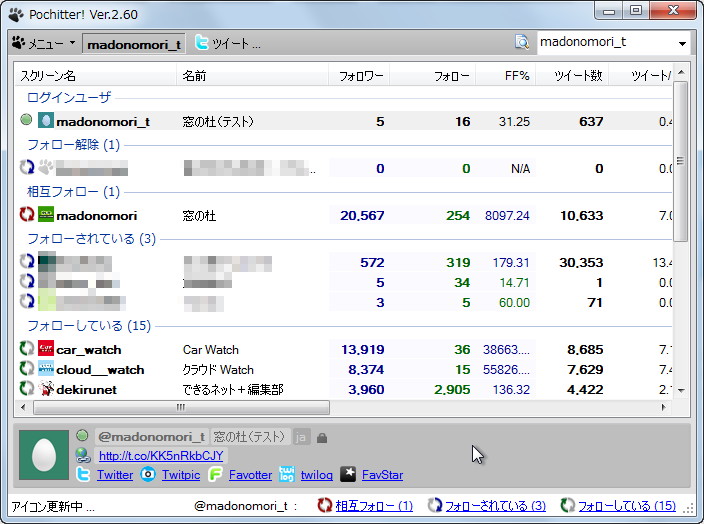Click the car_watch red avatar icon

coord(46,348)
